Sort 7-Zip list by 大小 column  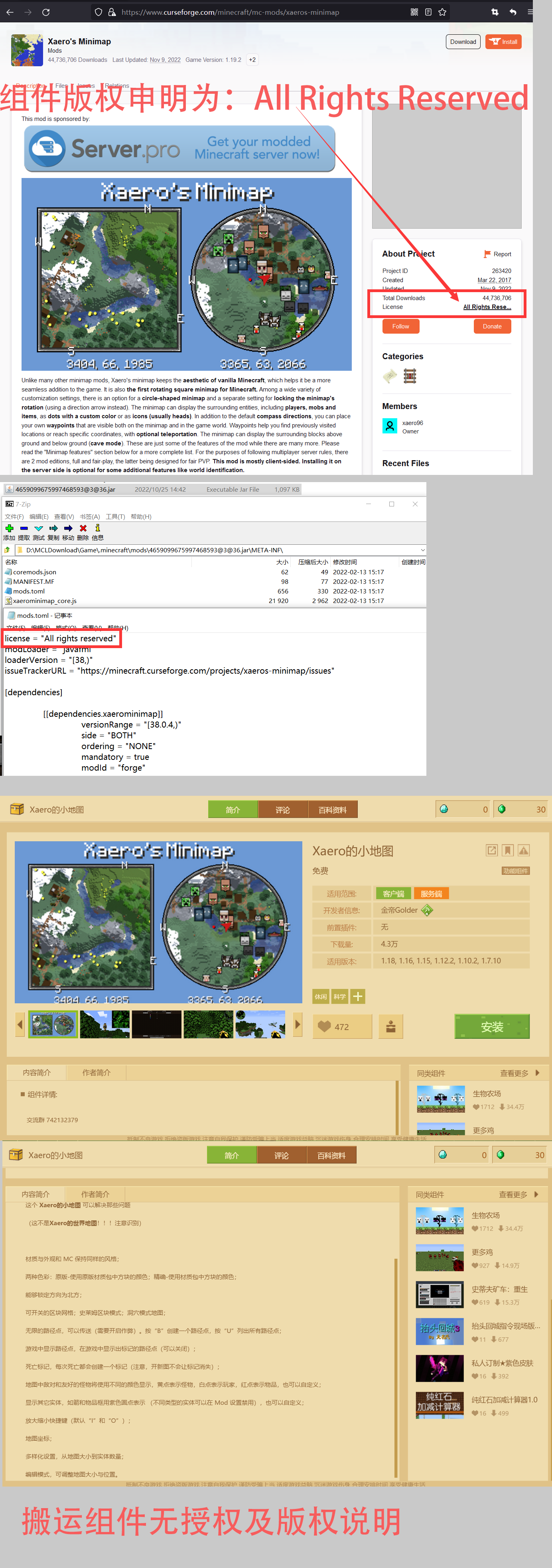coord(282,562)
